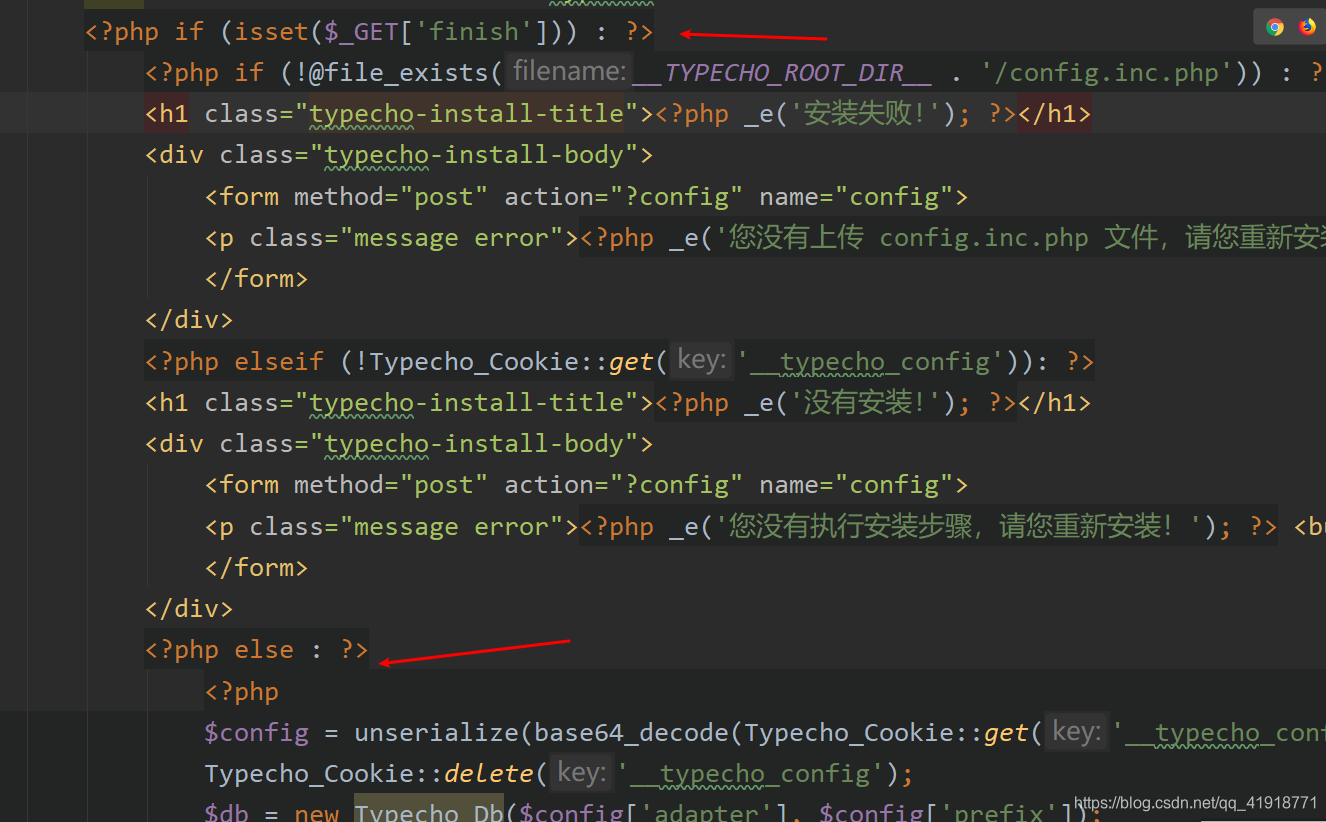Click the unserialize function call
The height and width of the screenshot is (822, 1326).
coord(437,733)
